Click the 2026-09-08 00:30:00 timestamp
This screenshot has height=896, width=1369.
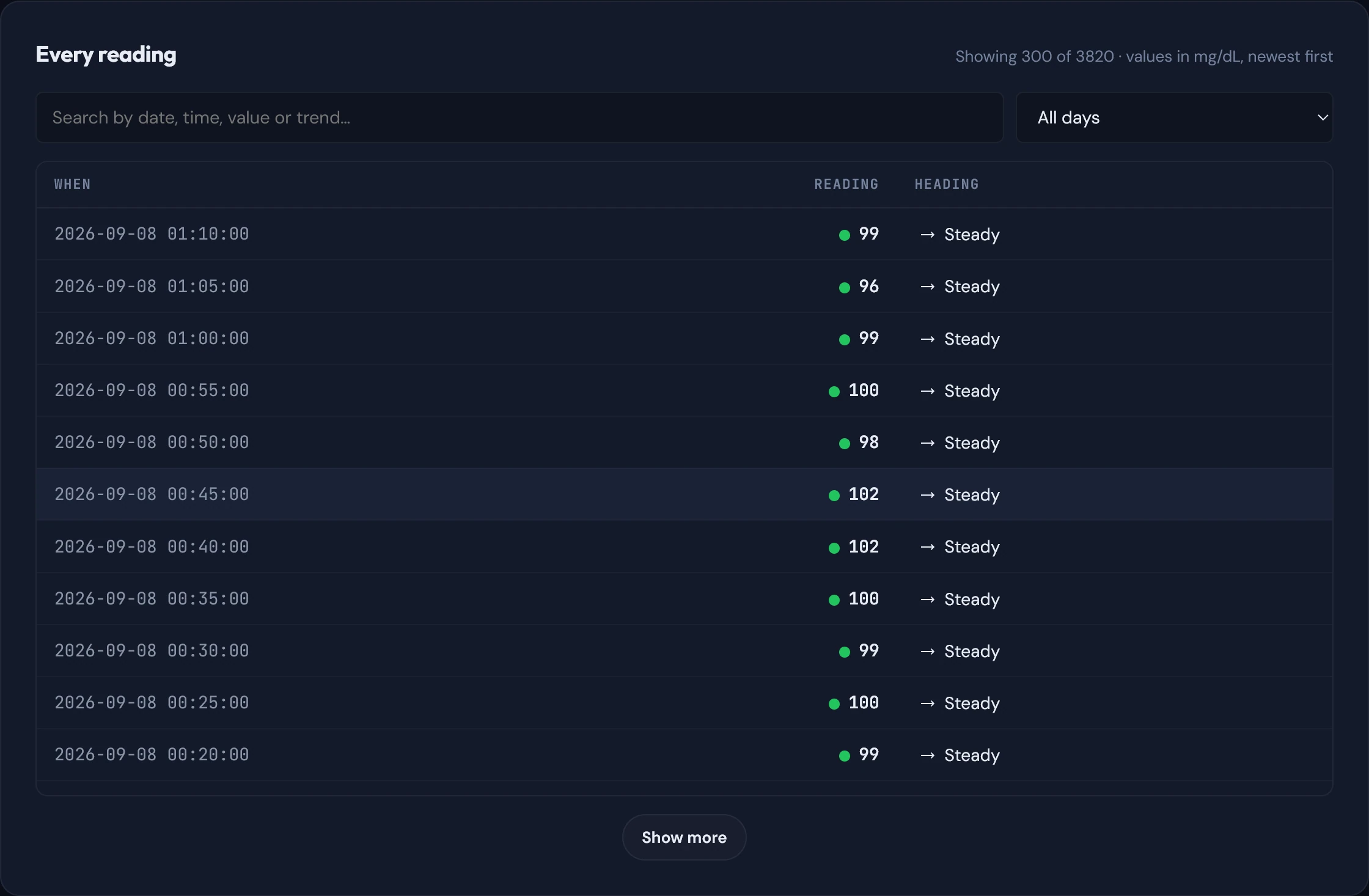[152, 651]
